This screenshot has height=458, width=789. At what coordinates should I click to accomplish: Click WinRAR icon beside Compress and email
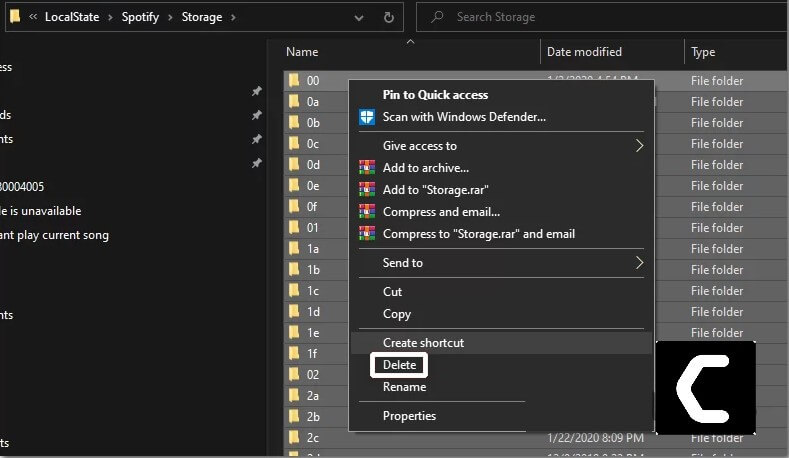tap(367, 212)
